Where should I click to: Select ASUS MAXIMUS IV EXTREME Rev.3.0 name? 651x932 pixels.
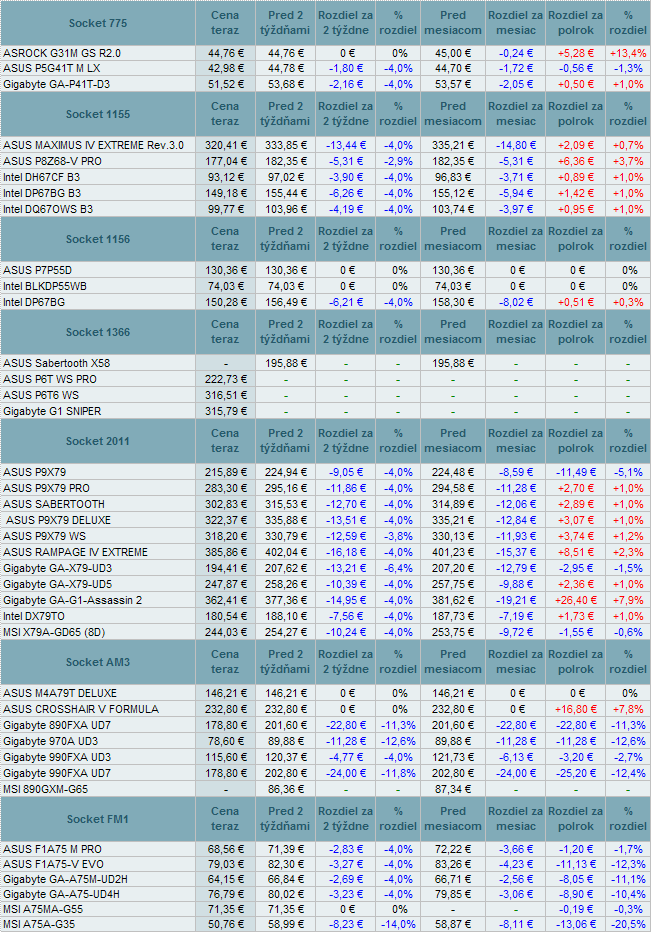point(93,145)
